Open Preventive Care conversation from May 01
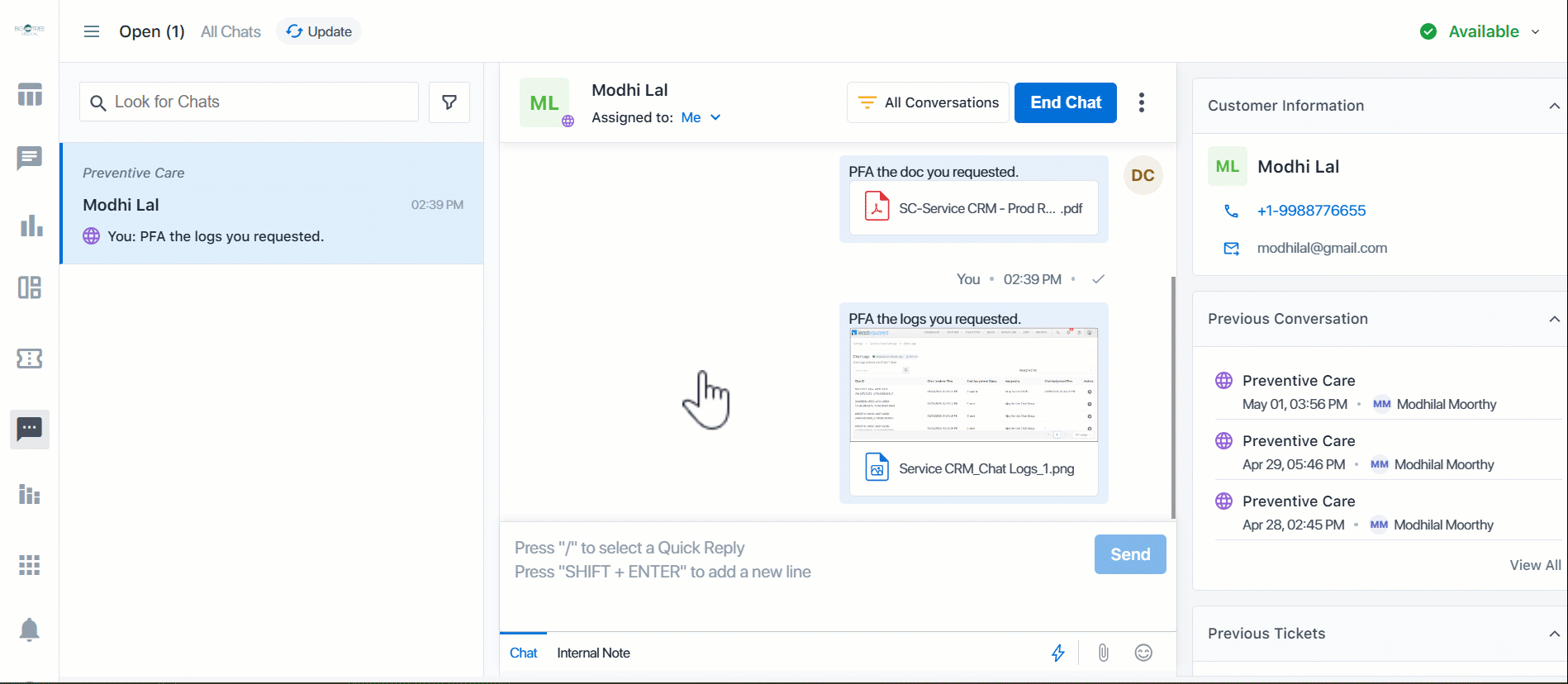The height and width of the screenshot is (684, 1568). (x=1388, y=392)
